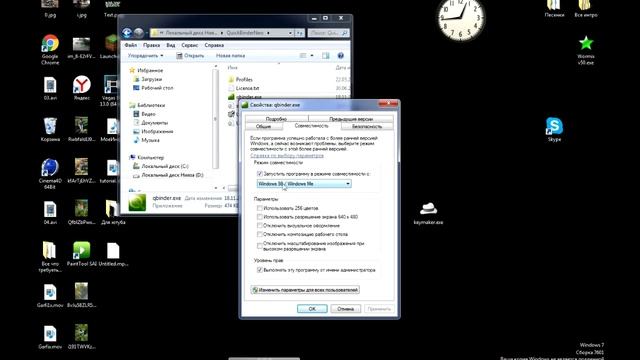This screenshot has height=360, width=640.
Task: Select the Minecraft Launcher desktop icon
Action: (x=111, y=47)
